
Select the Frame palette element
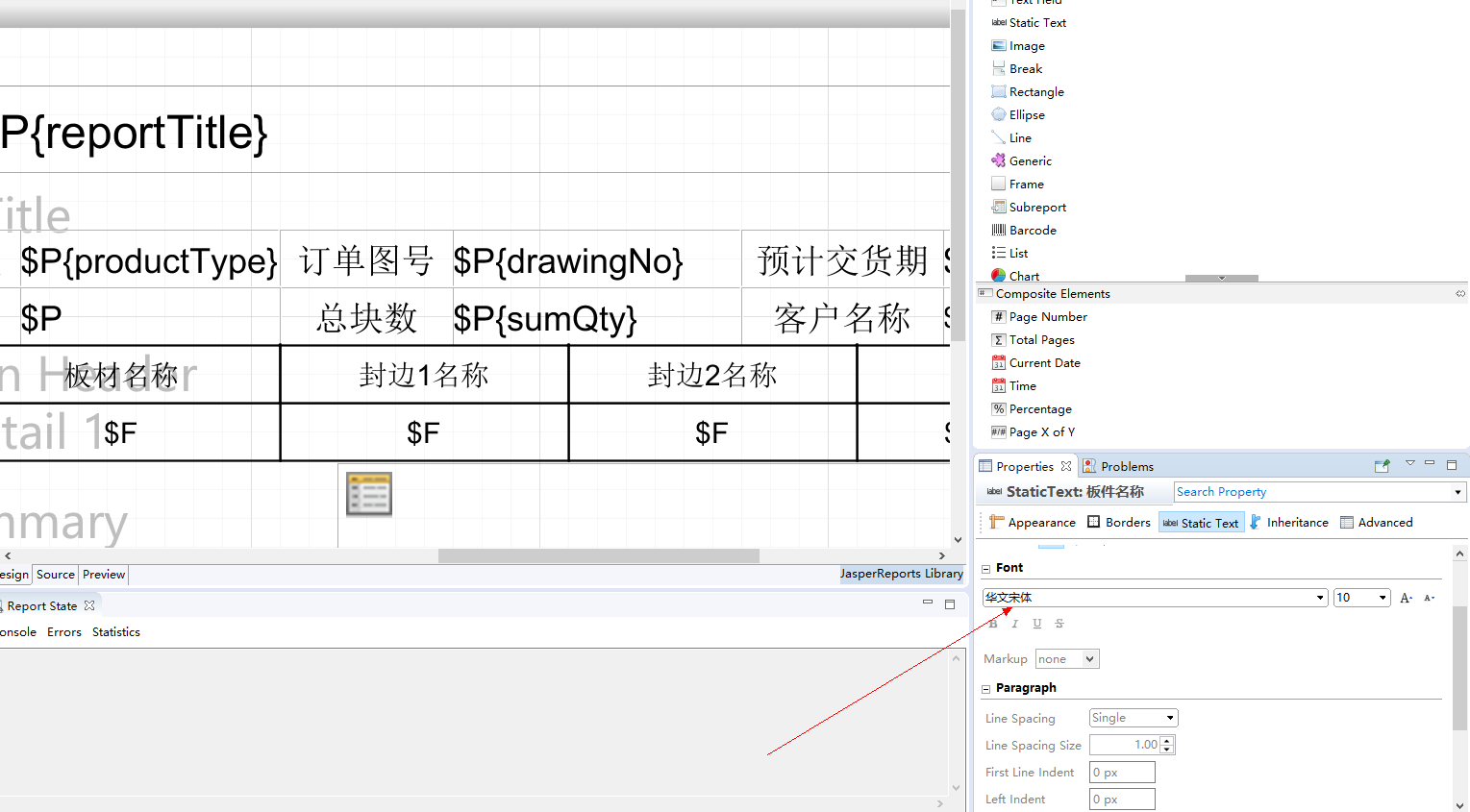[1017, 184]
